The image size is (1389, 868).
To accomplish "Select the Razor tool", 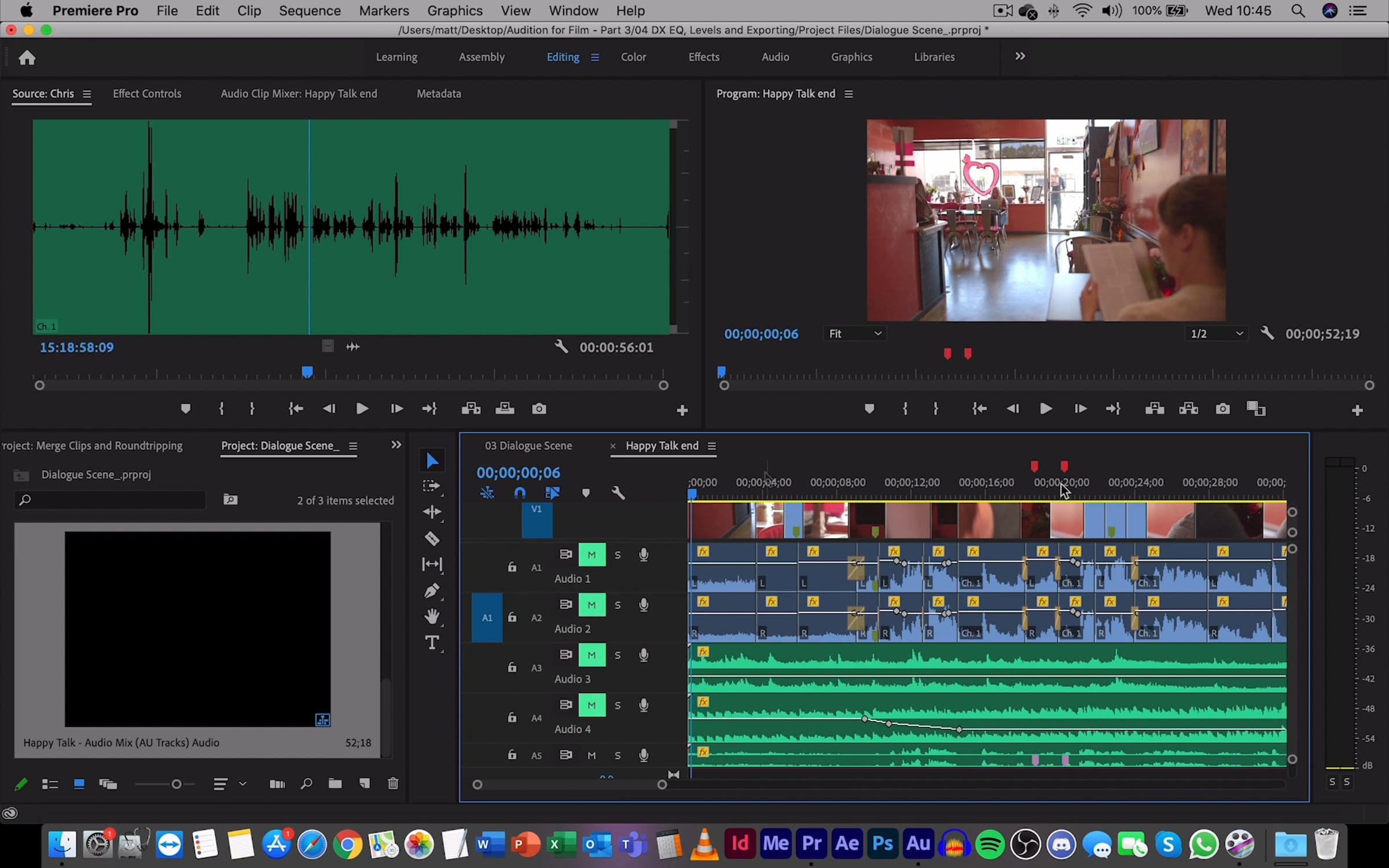I will (x=432, y=538).
